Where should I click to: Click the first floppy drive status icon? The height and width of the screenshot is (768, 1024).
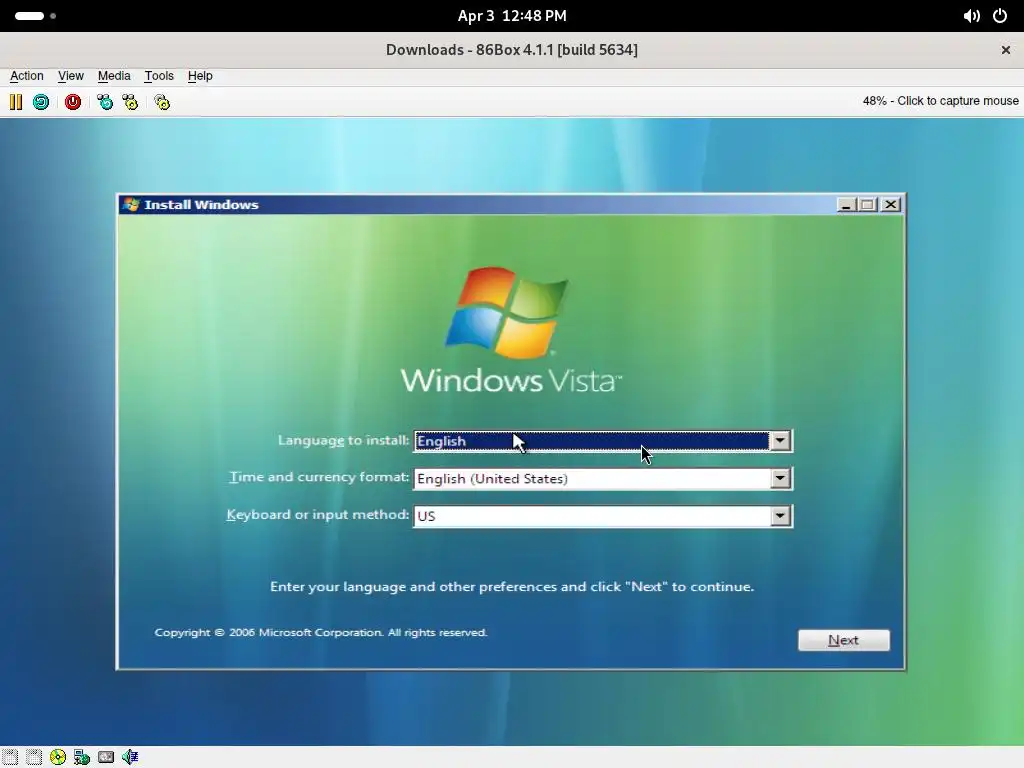tap(10, 757)
